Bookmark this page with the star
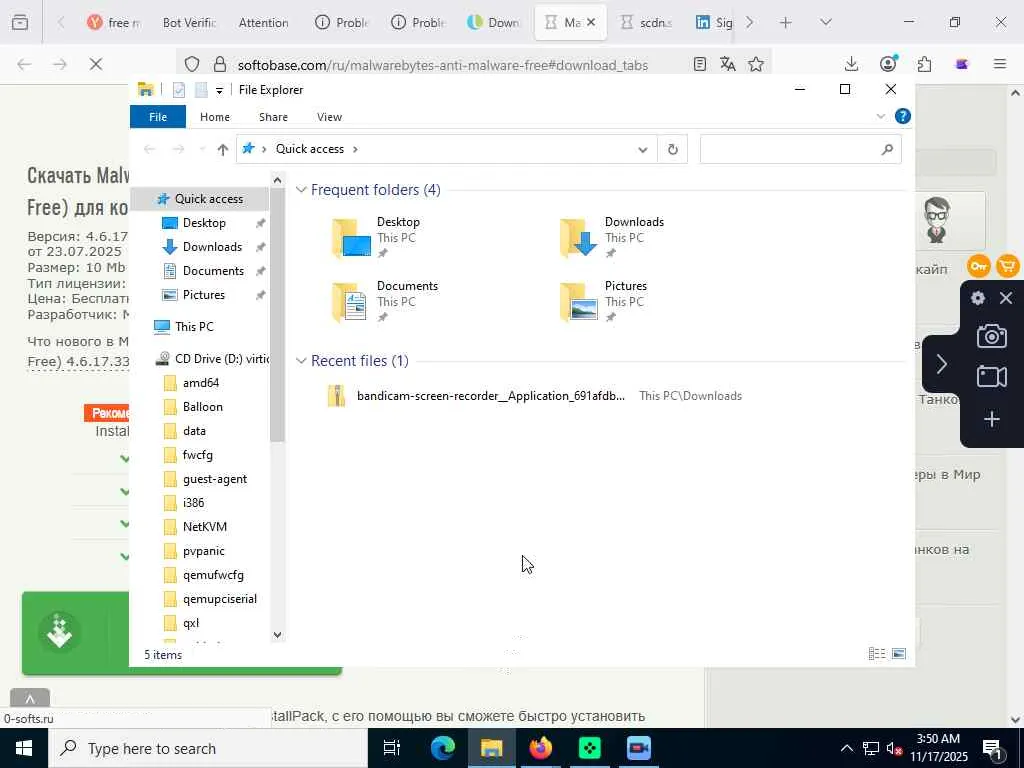 pos(756,64)
